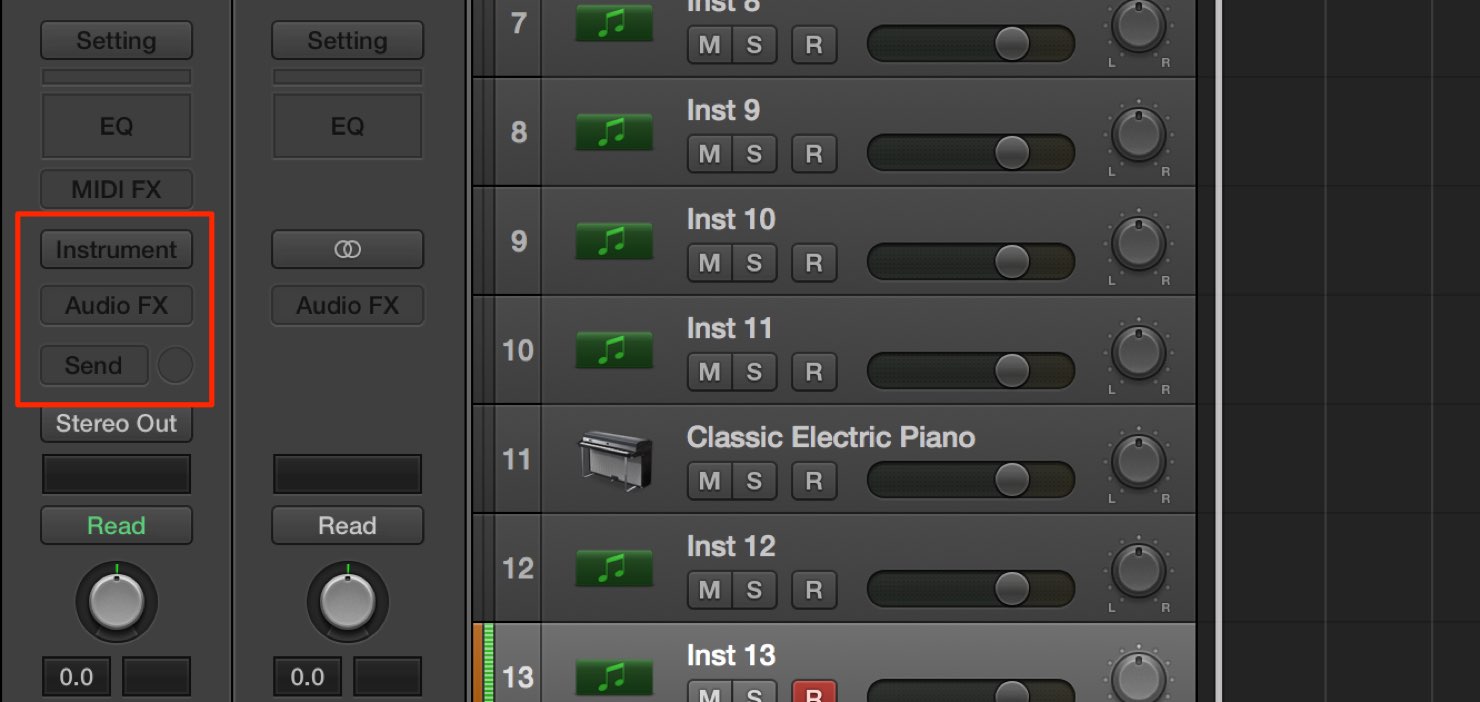
Task: Click the EQ display on first channel strip
Action: click(x=116, y=126)
